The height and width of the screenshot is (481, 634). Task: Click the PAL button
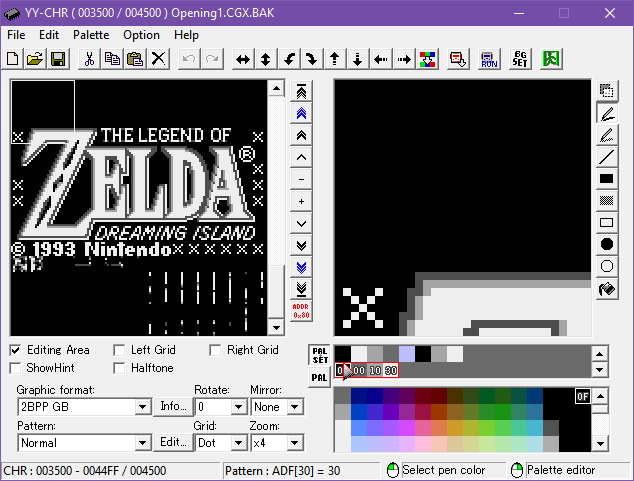pyautogui.click(x=319, y=378)
